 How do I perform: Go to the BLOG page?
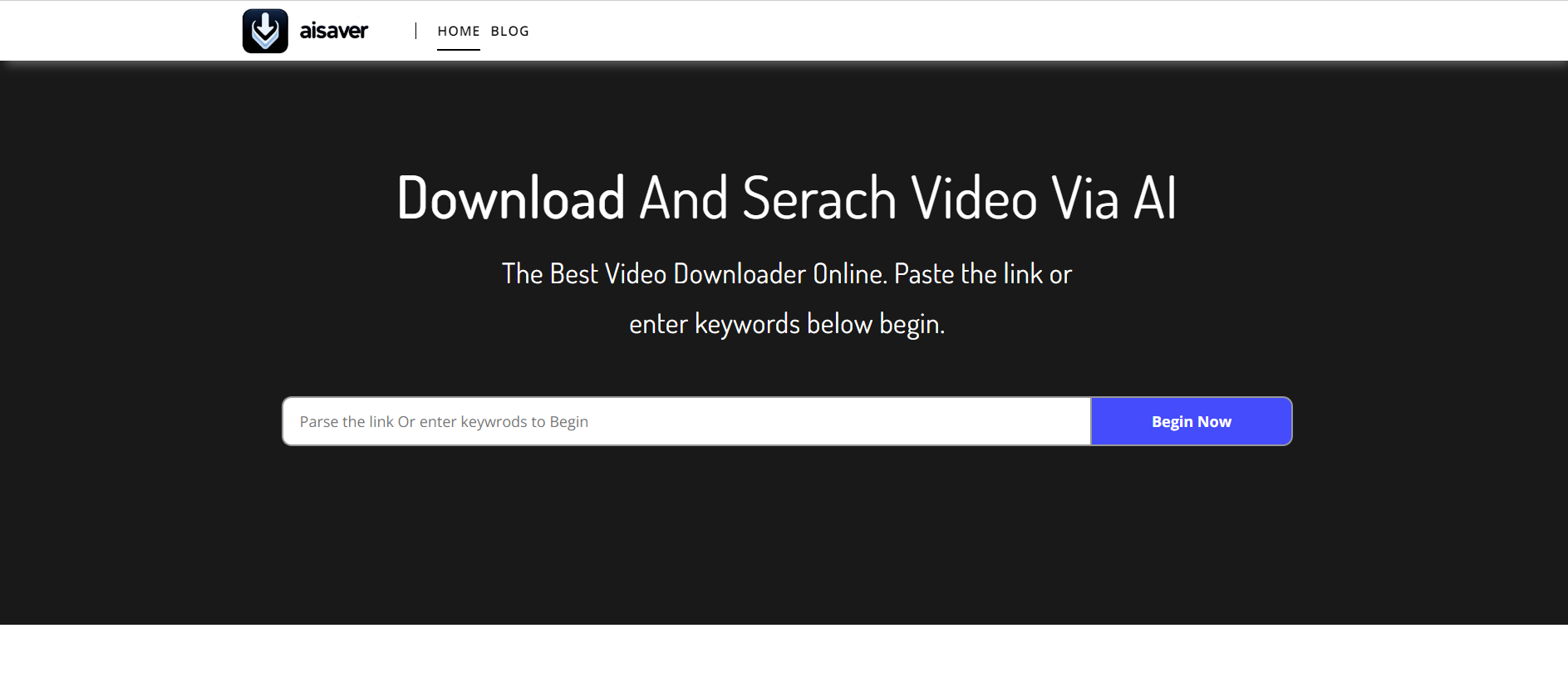[x=509, y=31]
